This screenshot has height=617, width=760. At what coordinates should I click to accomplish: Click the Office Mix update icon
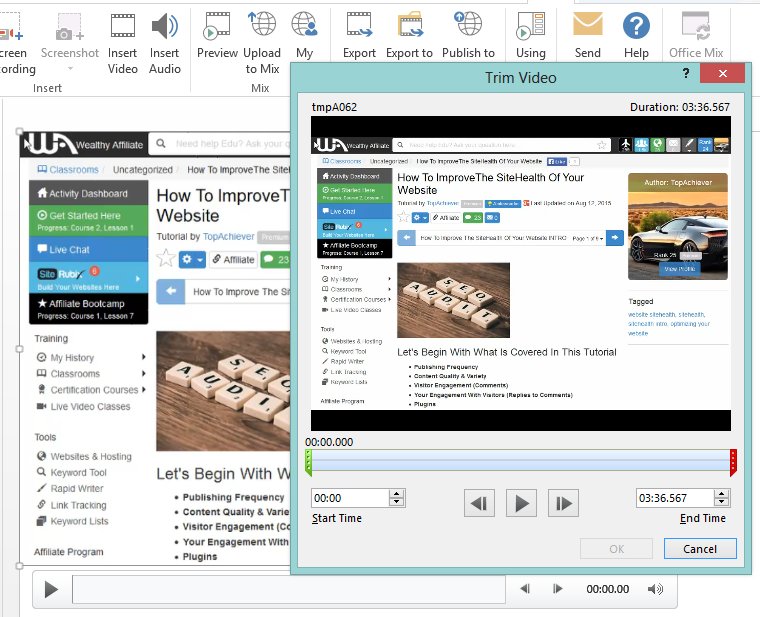696,25
